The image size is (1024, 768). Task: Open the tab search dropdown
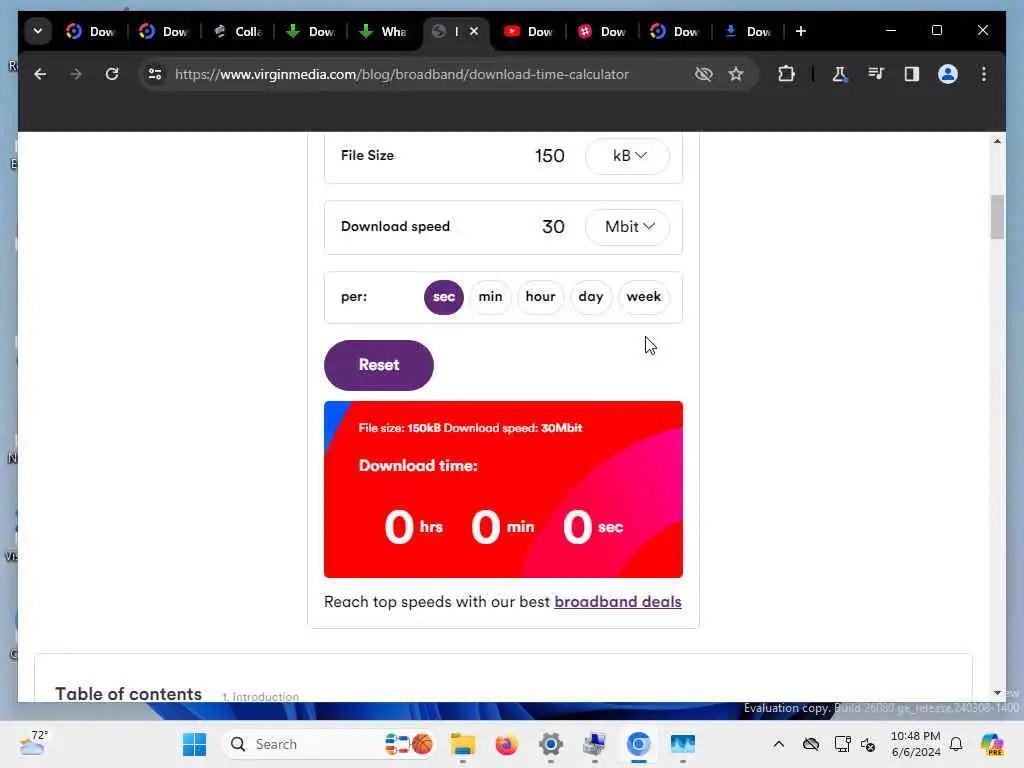click(x=38, y=31)
